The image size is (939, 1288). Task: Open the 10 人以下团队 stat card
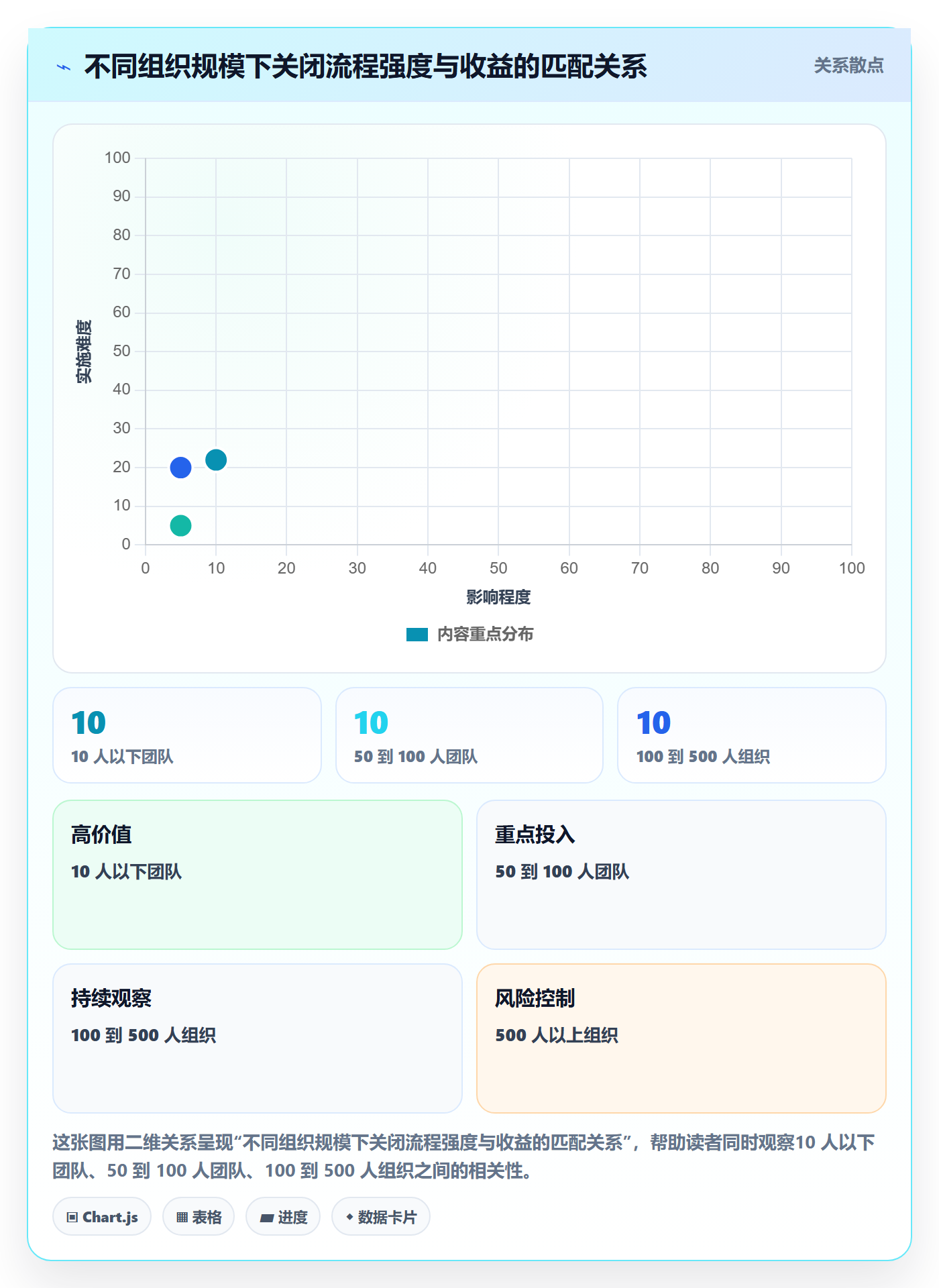(x=187, y=735)
